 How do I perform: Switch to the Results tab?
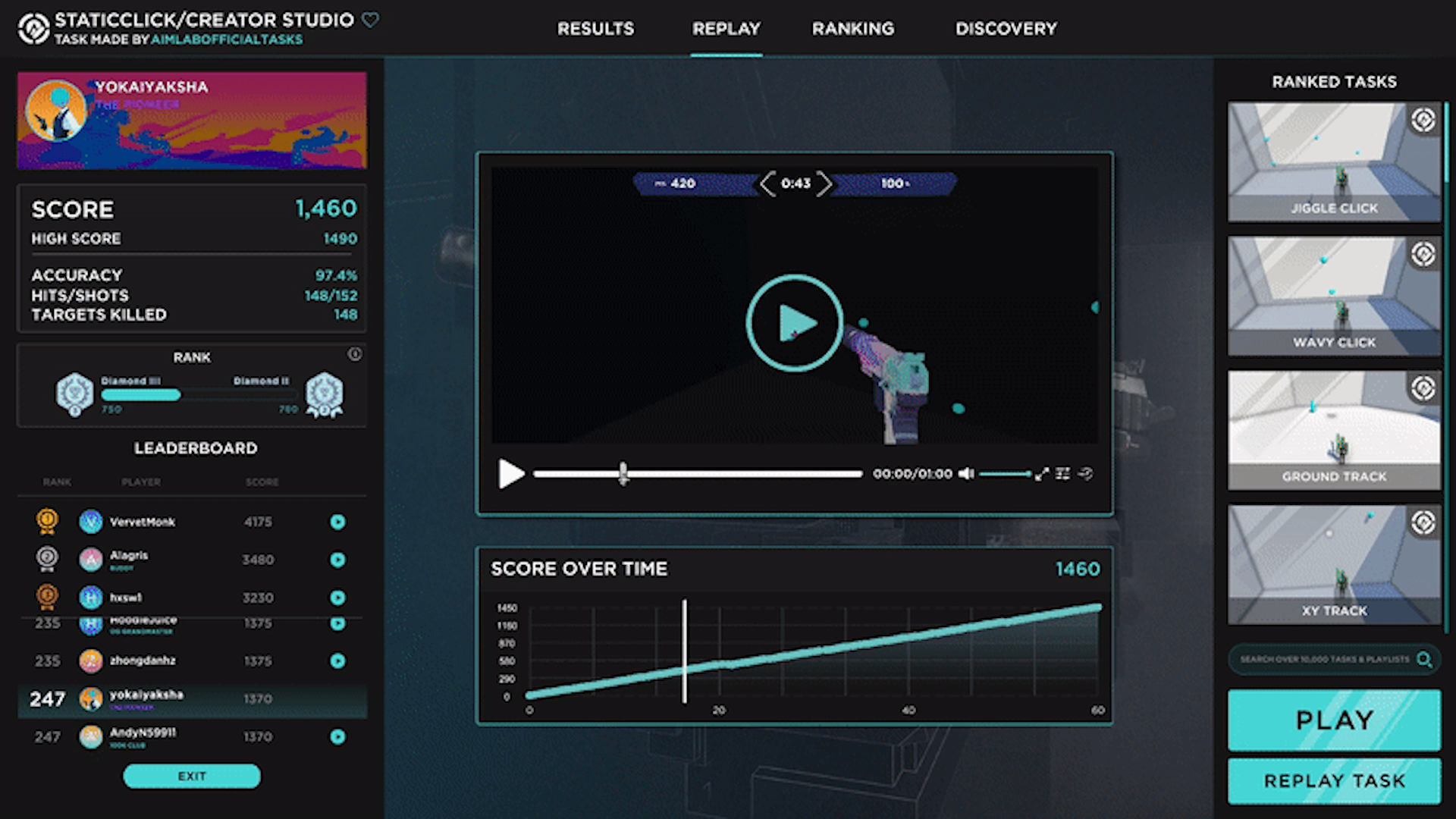click(x=595, y=29)
